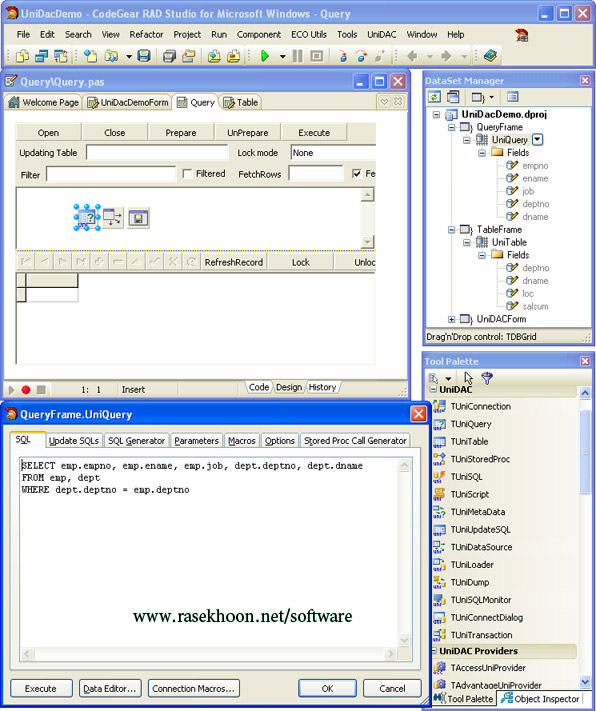
Task: Click the red record macro button in status bar
Action: click(26, 390)
